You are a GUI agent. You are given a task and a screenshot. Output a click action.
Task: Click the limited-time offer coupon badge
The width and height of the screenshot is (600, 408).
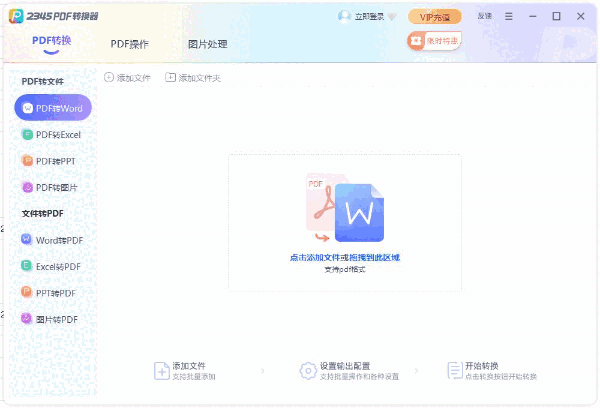tap(434, 41)
